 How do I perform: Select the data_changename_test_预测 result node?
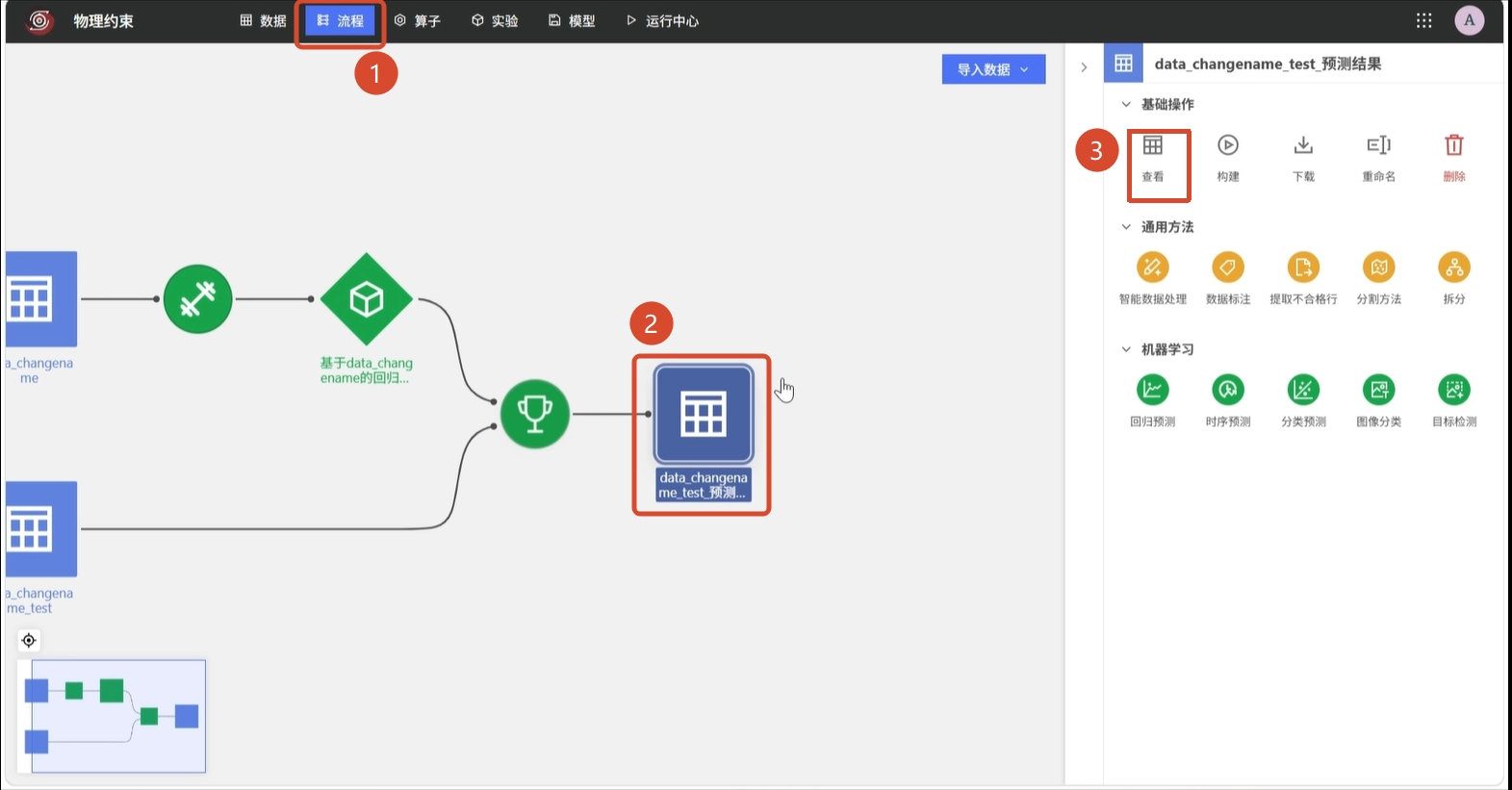pyautogui.click(x=704, y=415)
